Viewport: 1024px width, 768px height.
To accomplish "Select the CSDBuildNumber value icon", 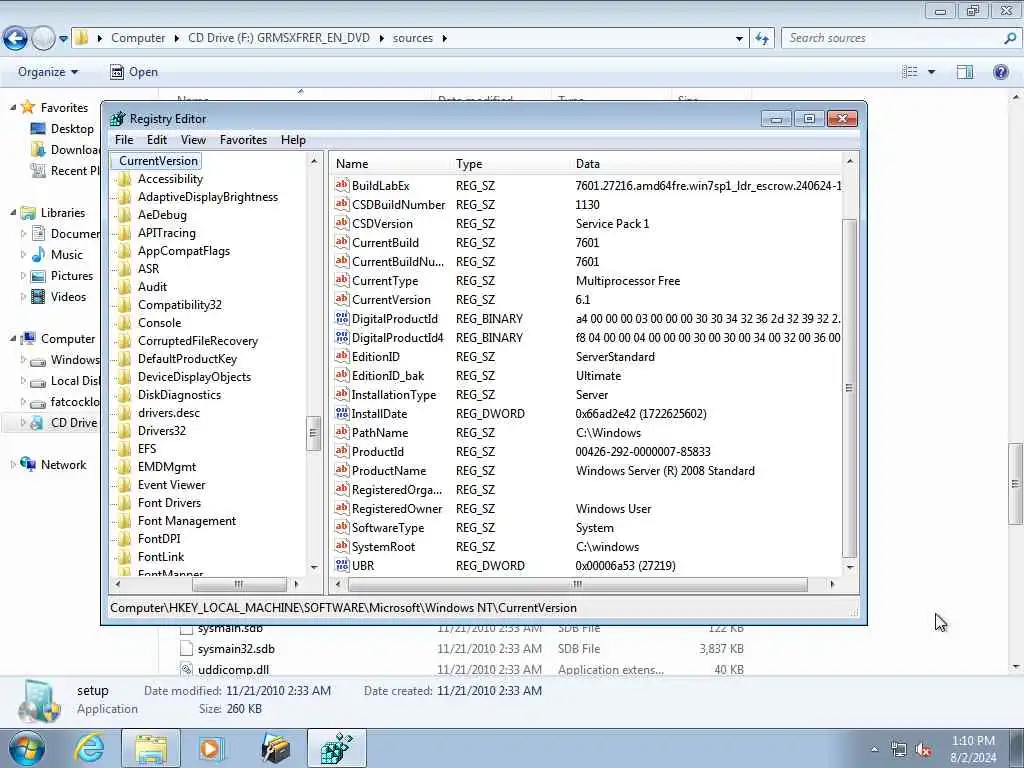I will coord(342,204).
